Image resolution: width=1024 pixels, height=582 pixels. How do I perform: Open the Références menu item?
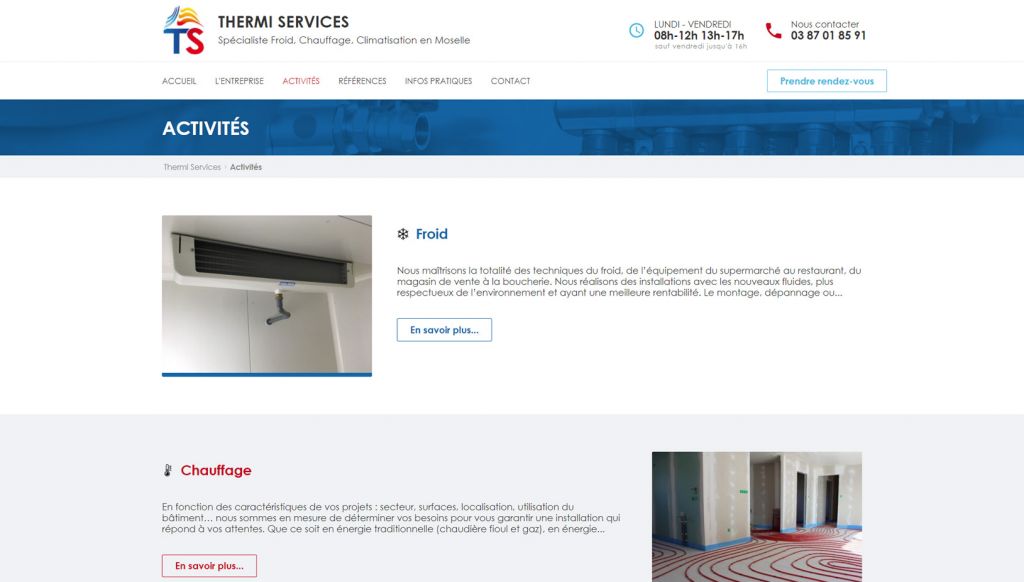tap(362, 81)
